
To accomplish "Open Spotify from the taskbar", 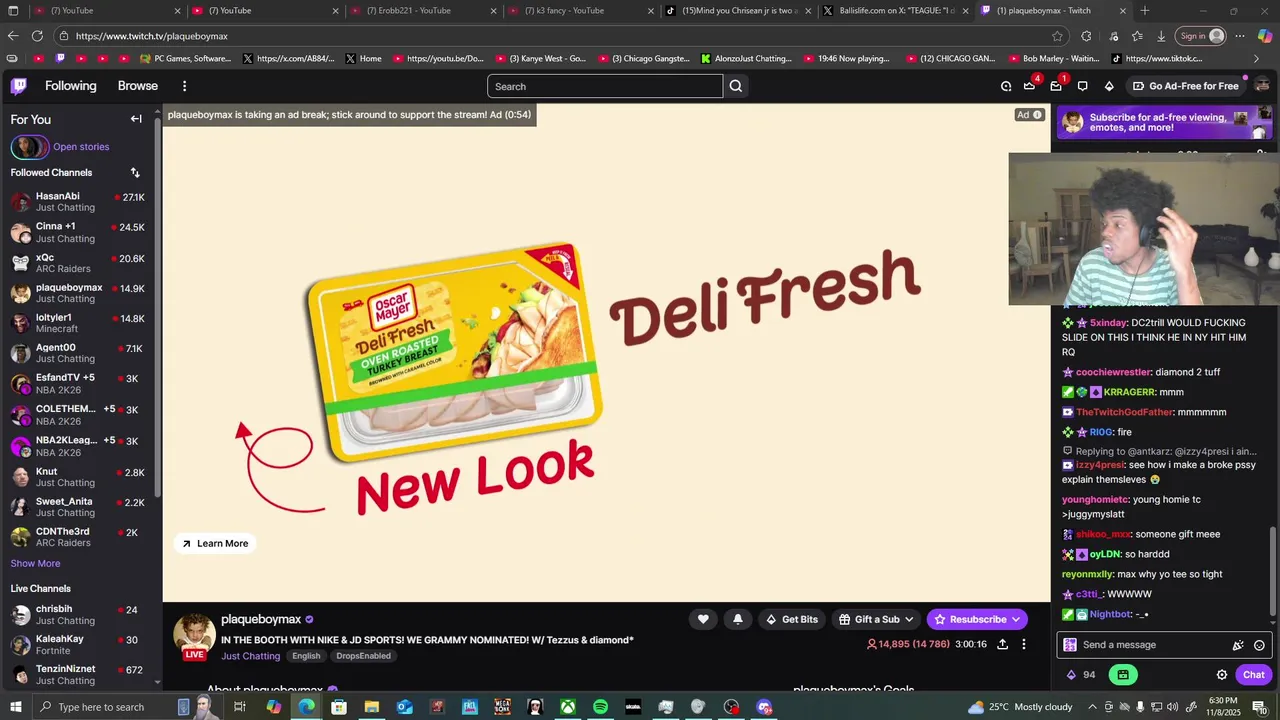I will 600,707.
